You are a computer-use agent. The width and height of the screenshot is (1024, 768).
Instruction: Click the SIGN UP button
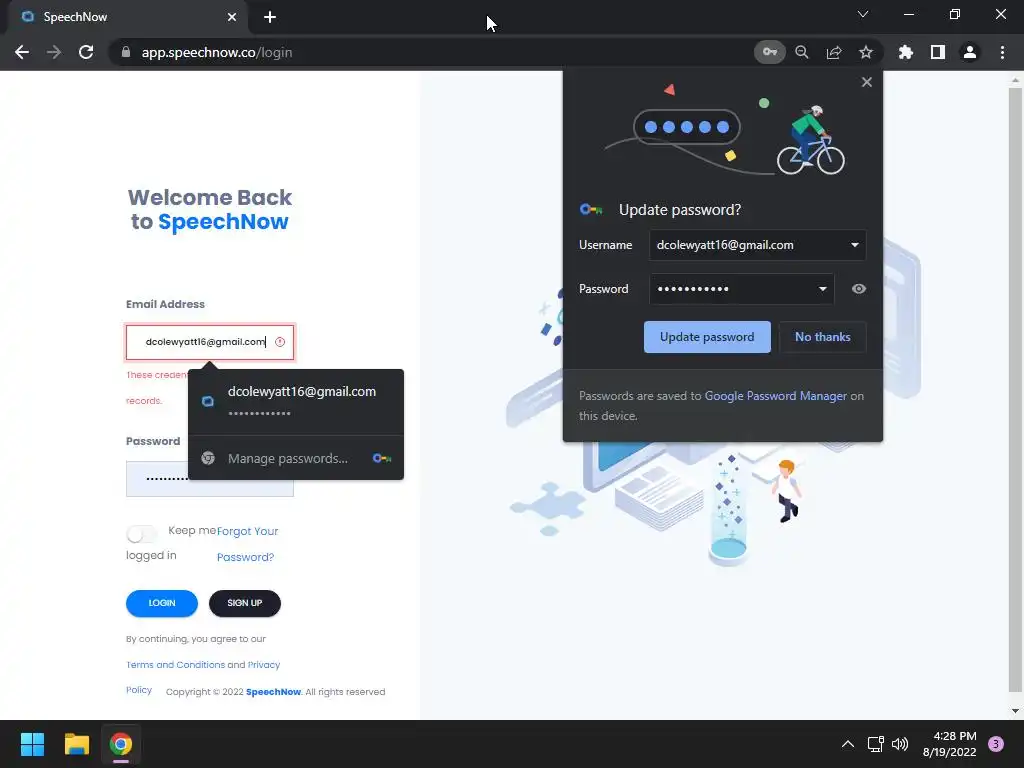(245, 603)
